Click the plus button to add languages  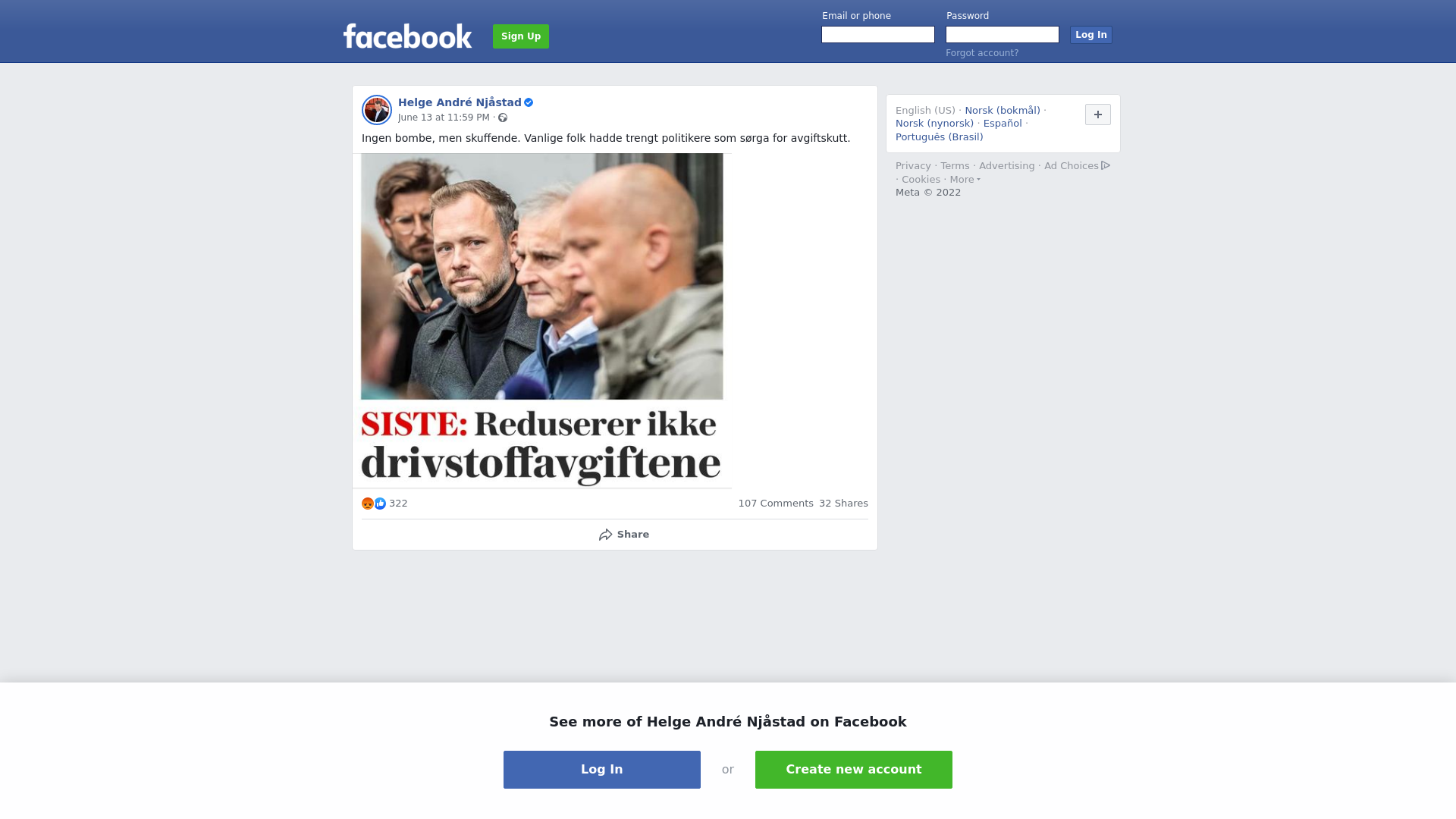tap(1098, 115)
